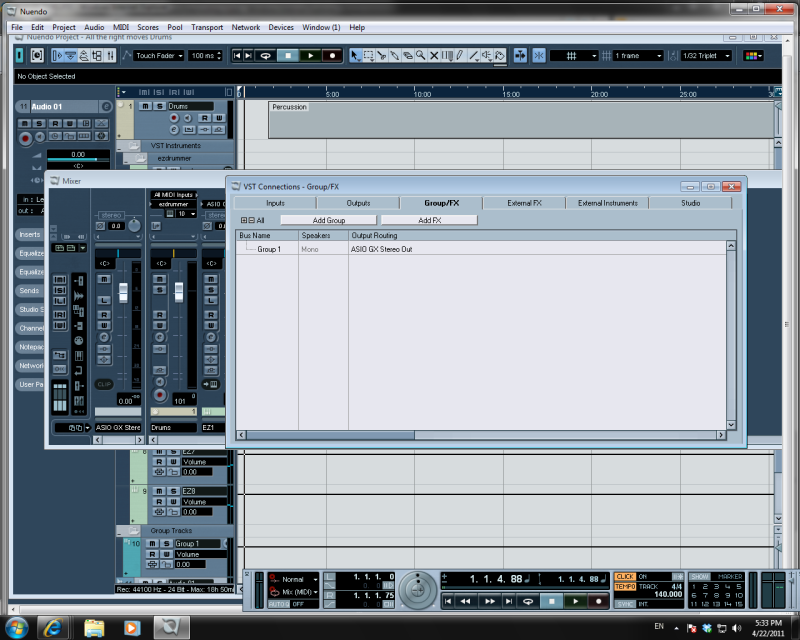The width and height of the screenshot is (800, 640).
Task: Select the Zoom magnifier tool
Action: click(420, 55)
